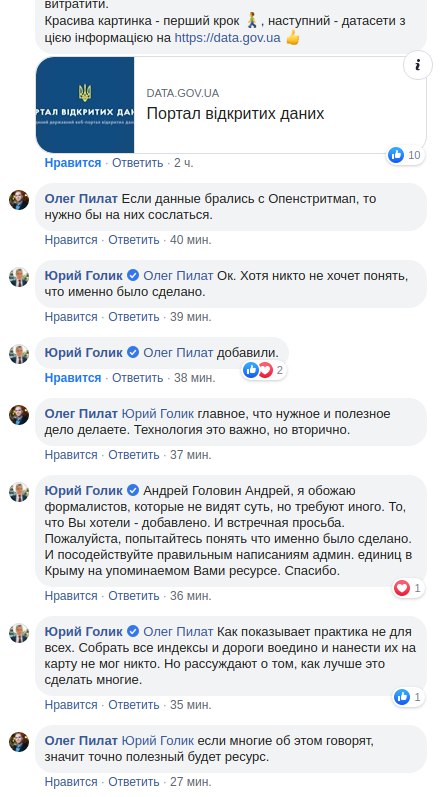Open the https://data.gov.ua hyperlink
Viewport: 447px width, 797px height.
(227, 37)
